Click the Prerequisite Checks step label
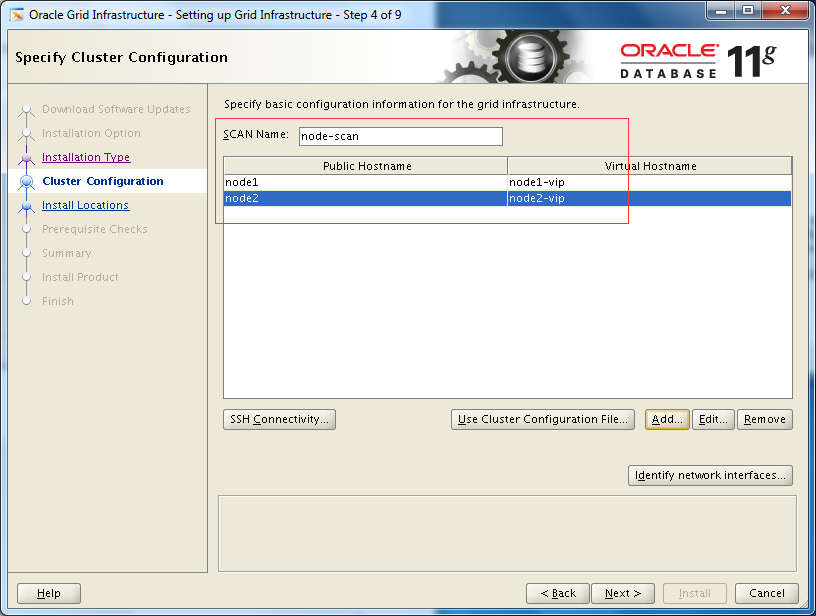Screen dimensions: 816x616 (x=95, y=229)
